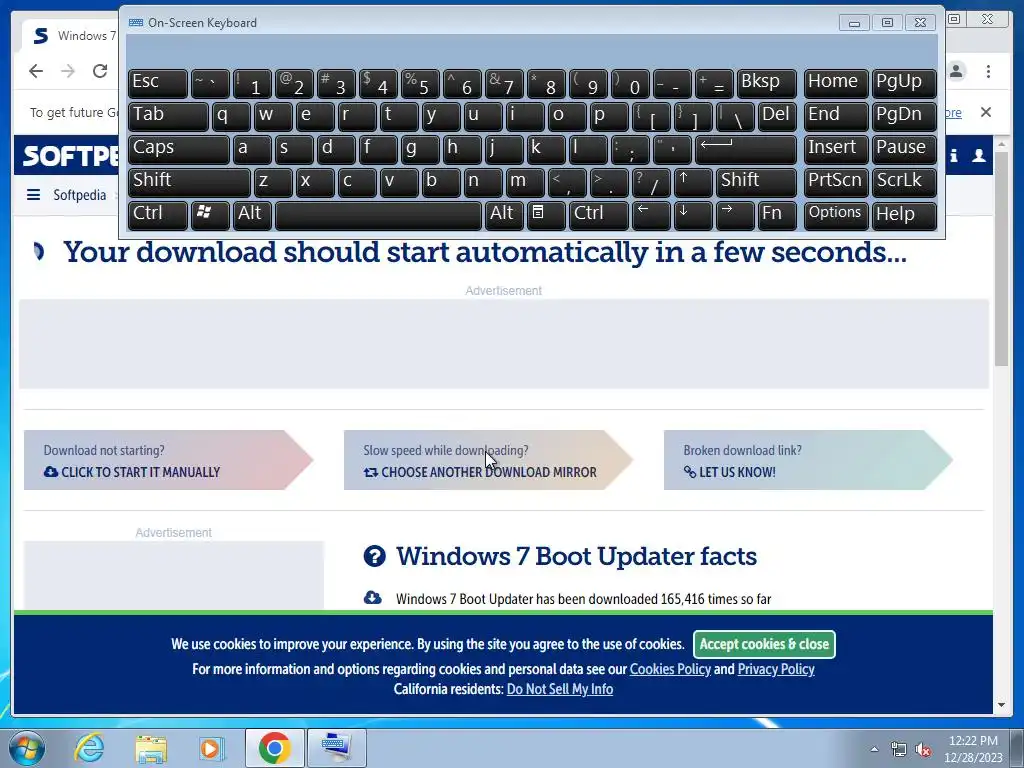Toggle the ScrLk key
1024x768 pixels.
point(904,182)
